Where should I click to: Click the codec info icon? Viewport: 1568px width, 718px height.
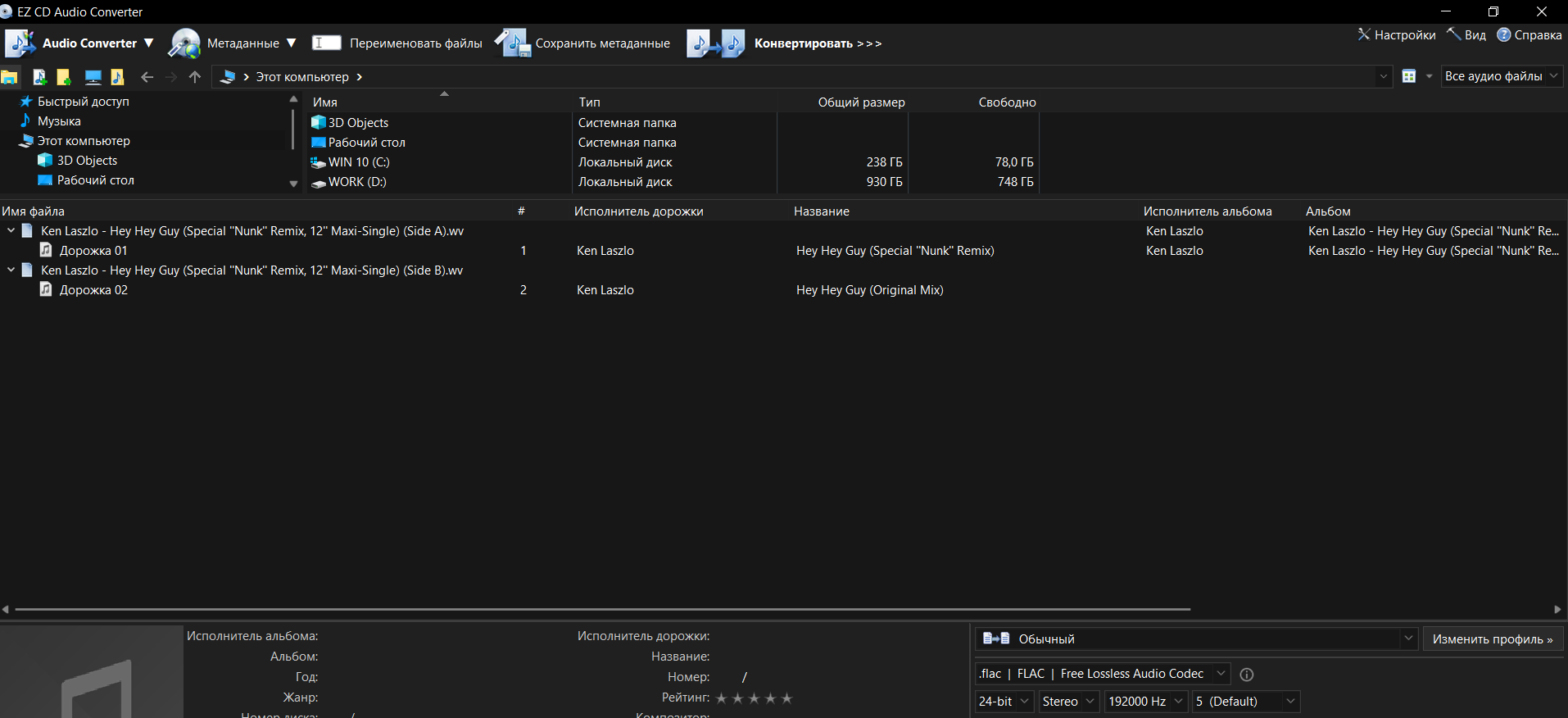coord(1246,675)
